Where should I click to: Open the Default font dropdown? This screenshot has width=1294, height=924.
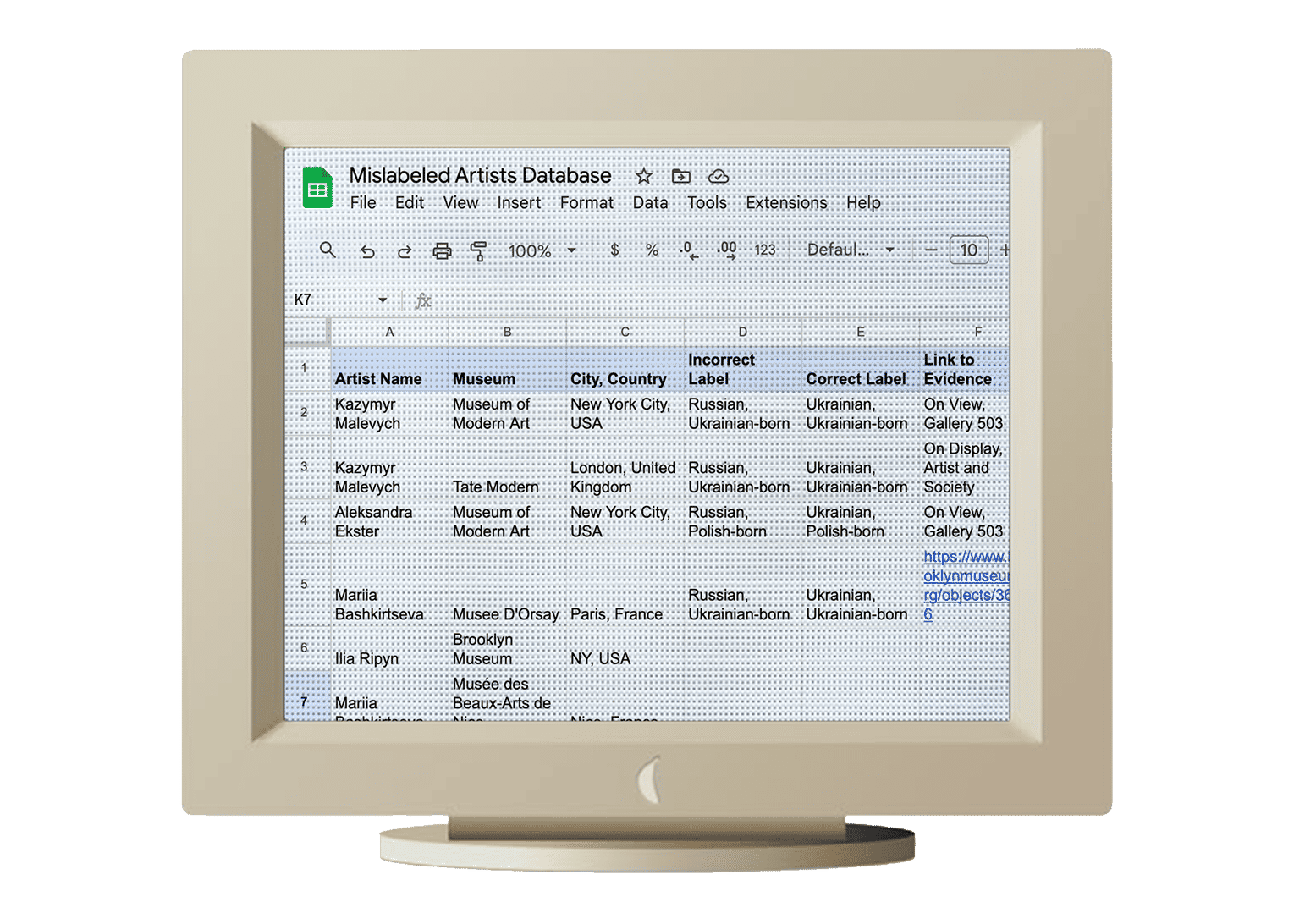coord(851,250)
